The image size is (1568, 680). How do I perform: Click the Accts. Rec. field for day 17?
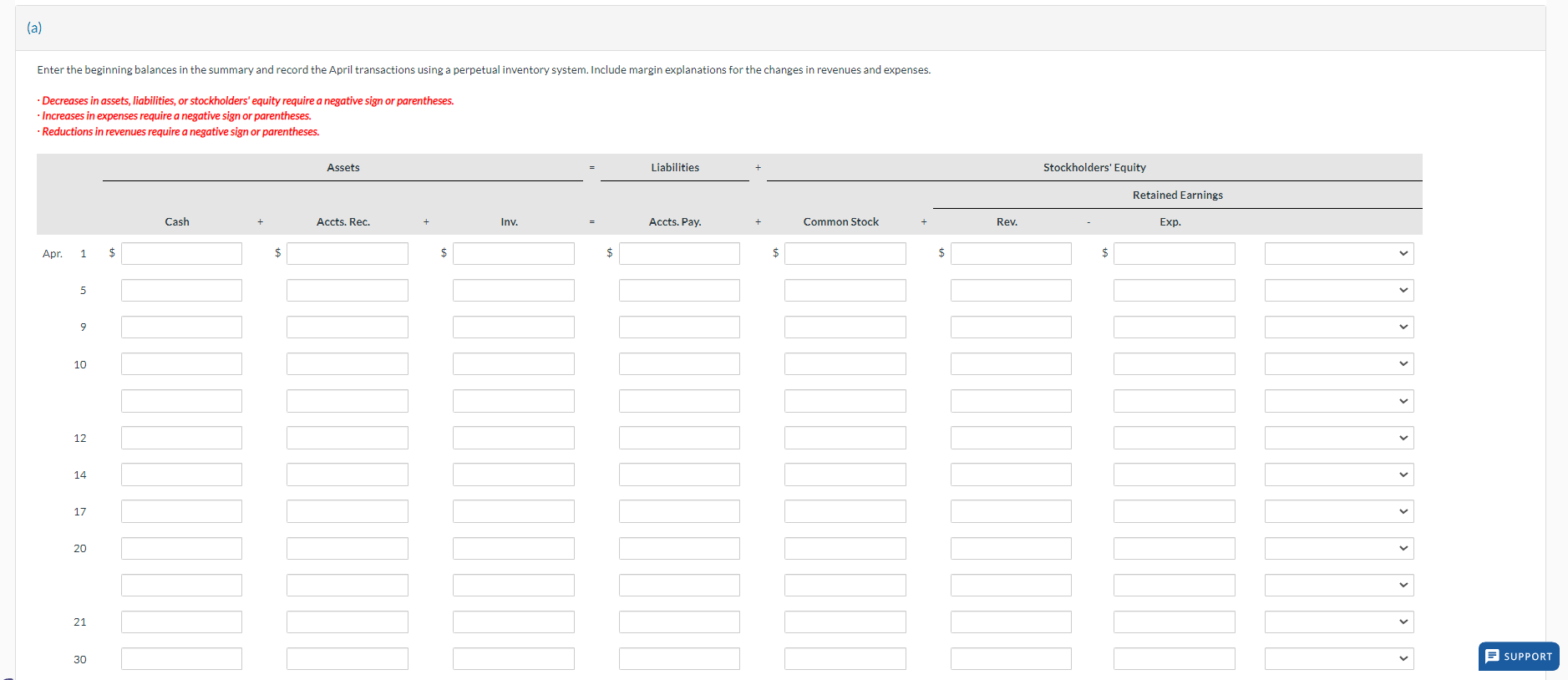[348, 511]
